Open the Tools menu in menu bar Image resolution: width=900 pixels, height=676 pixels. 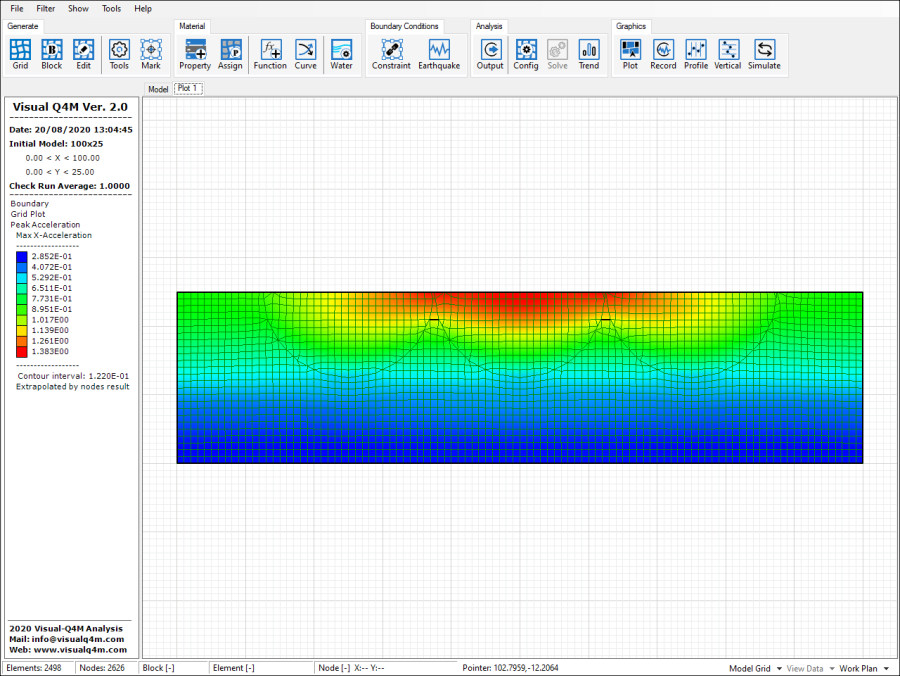pyautogui.click(x=111, y=9)
